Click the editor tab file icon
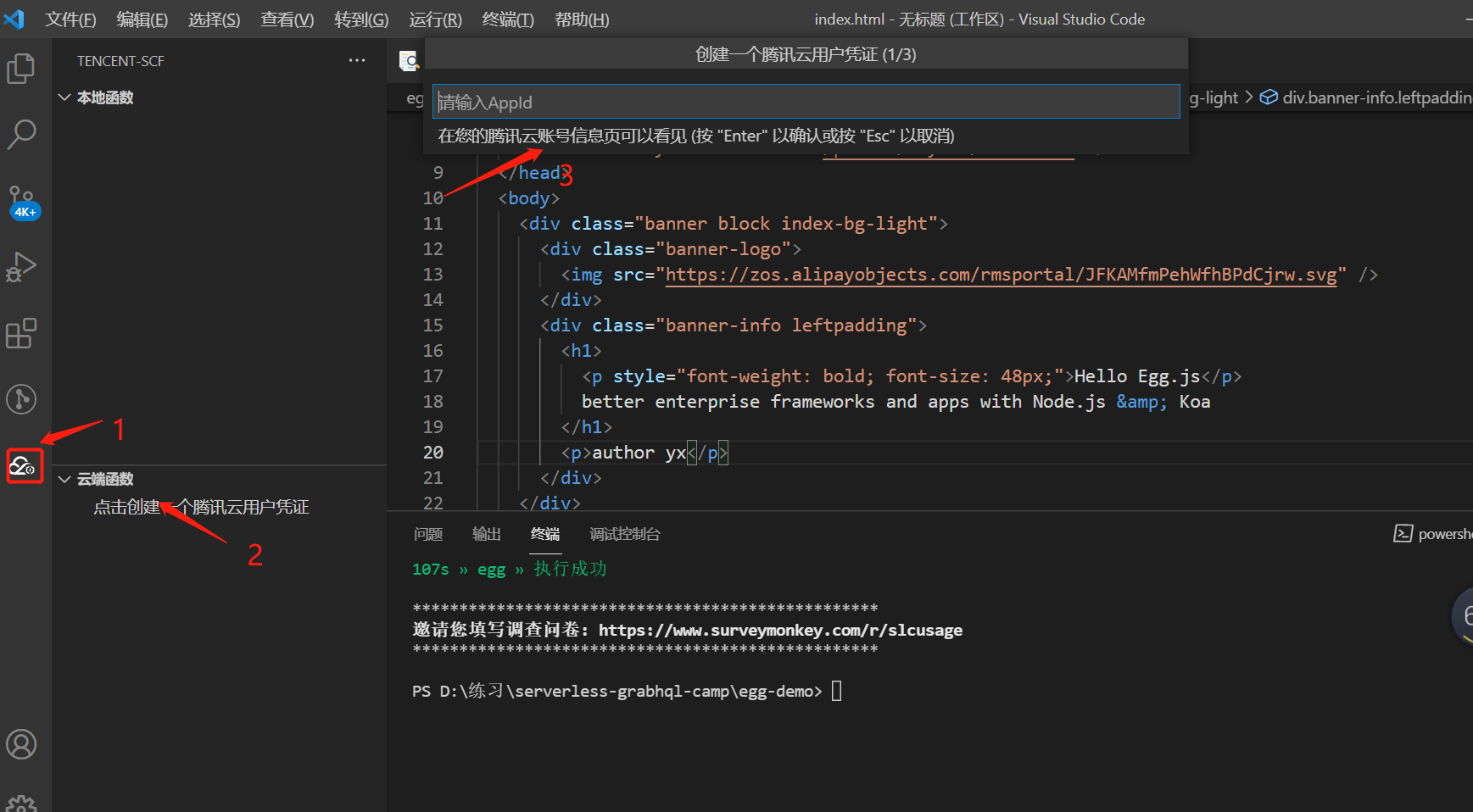Image resolution: width=1473 pixels, height=812 pixels. coord(408,60)
